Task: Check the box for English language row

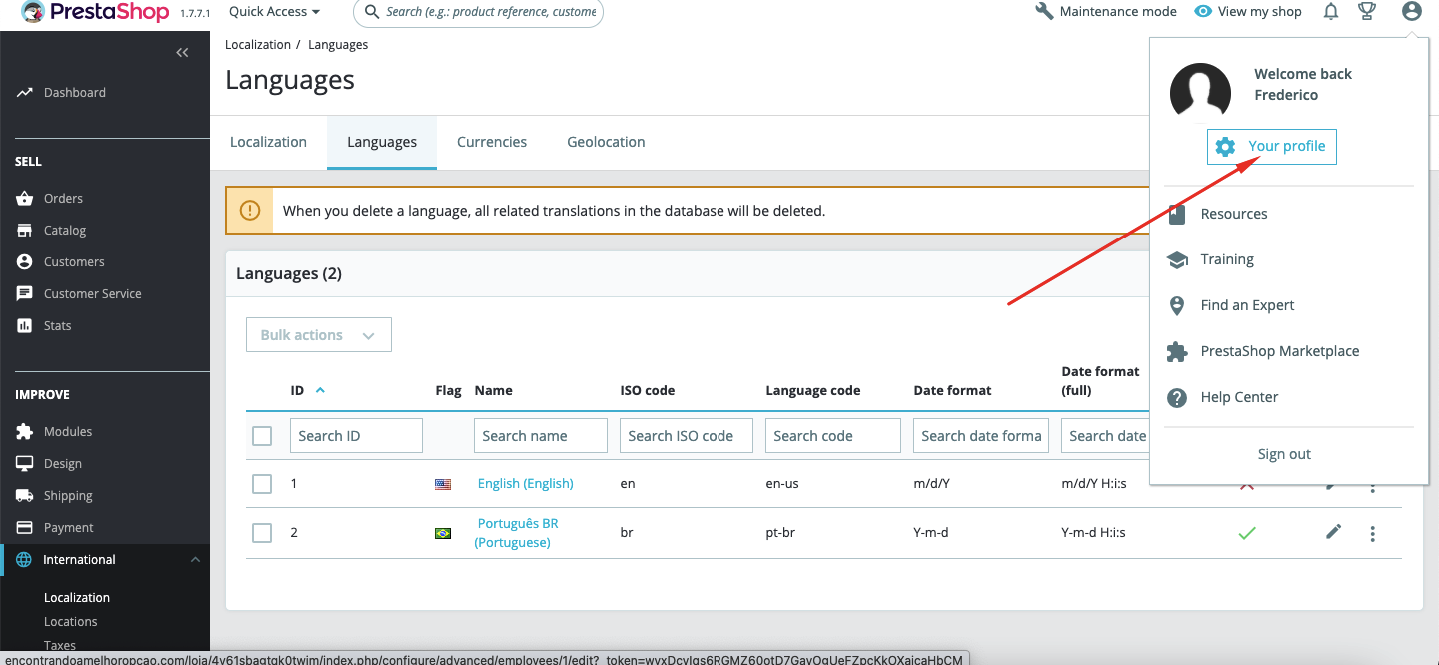Action: pos(262,484)
